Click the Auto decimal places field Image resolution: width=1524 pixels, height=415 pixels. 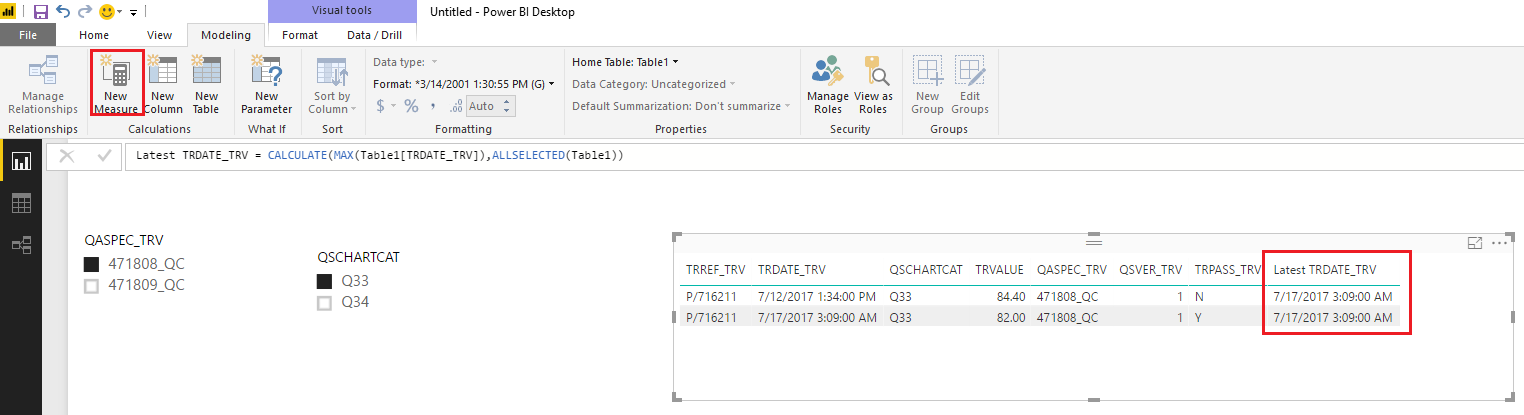(x=482, y=106)
